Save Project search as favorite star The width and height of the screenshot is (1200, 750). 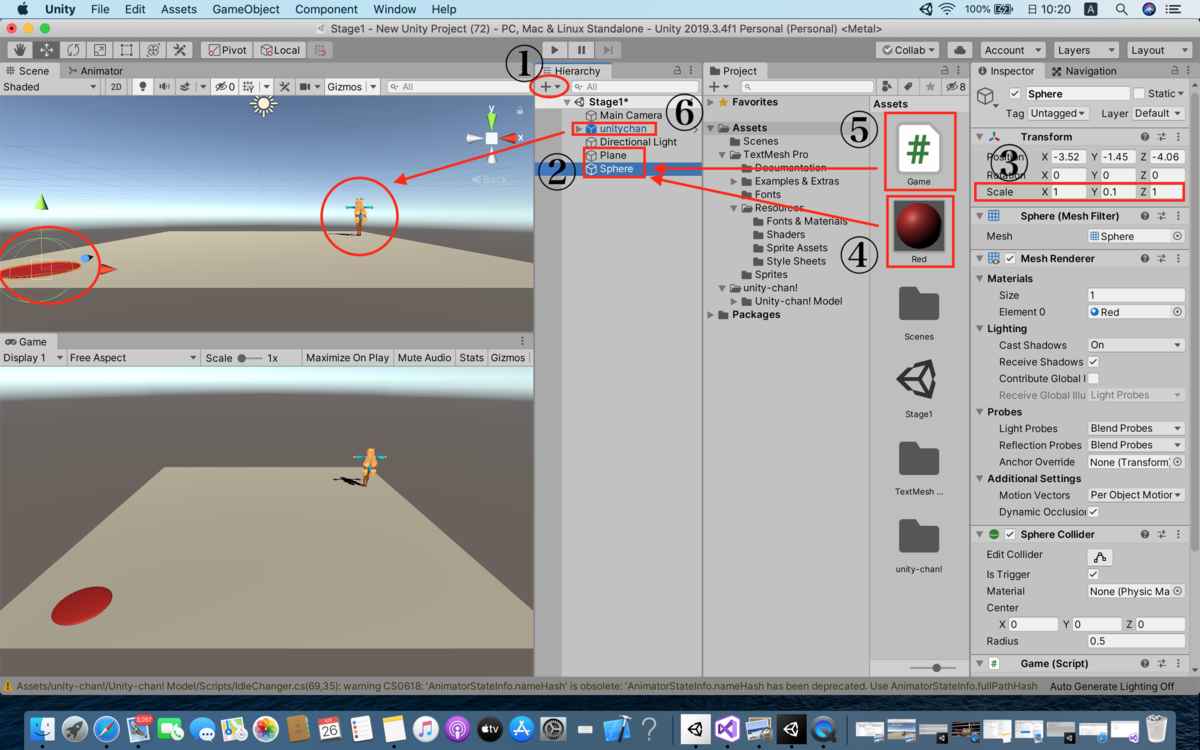pos(930,87)
